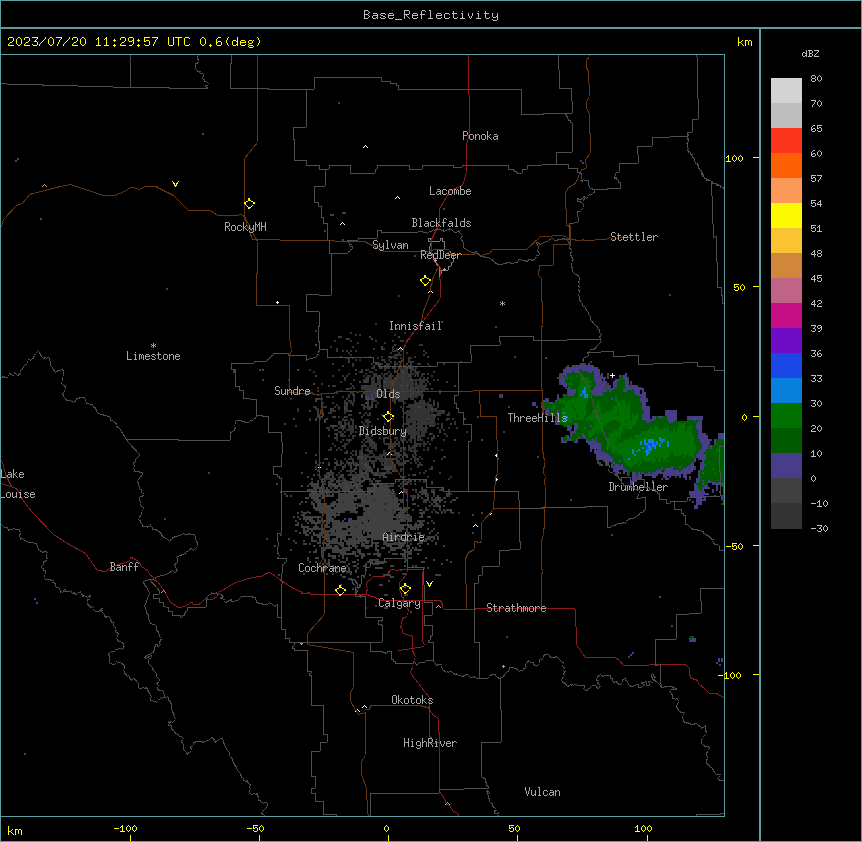
Task: Click the km unit label at top right
Action: 745,42
